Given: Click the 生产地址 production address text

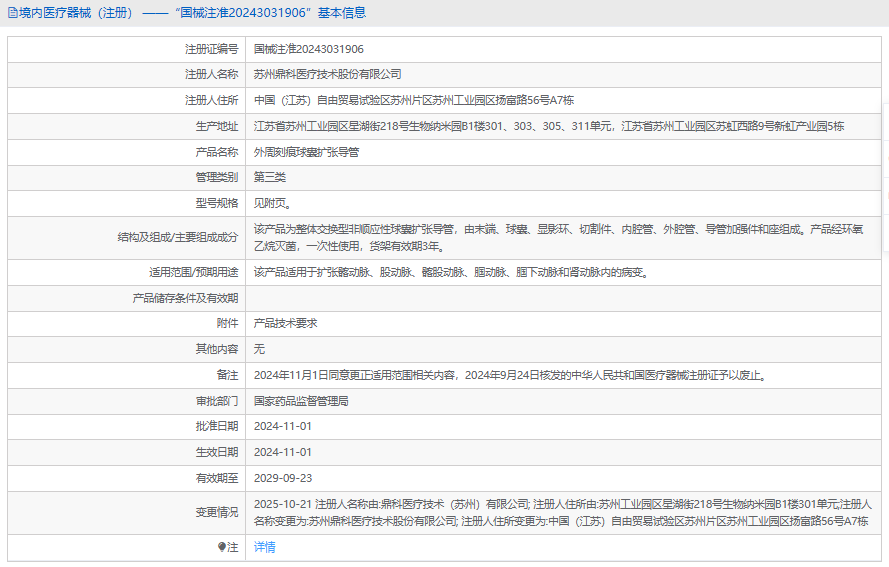Looking at the screenshot, I should click(x=548, y=126).
